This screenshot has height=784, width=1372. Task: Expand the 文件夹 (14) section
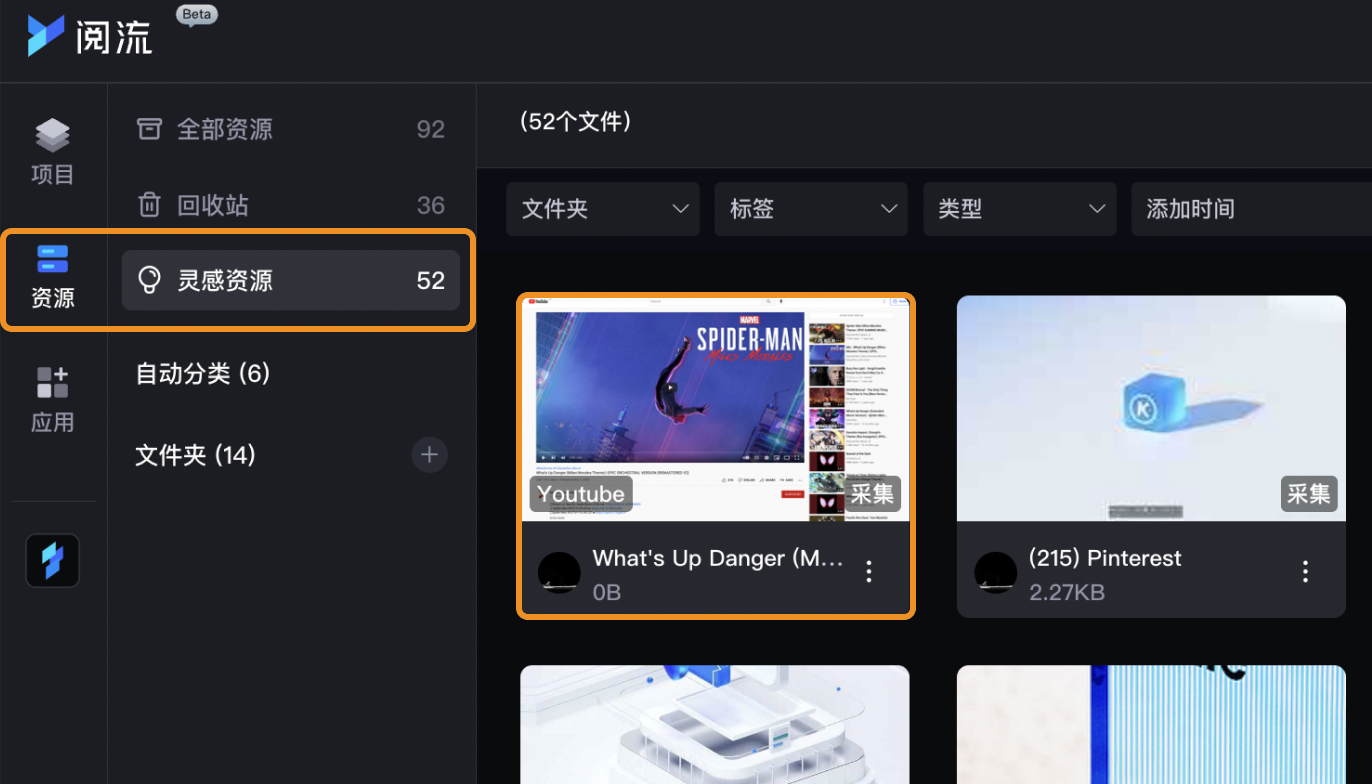[x=196, y=456]
